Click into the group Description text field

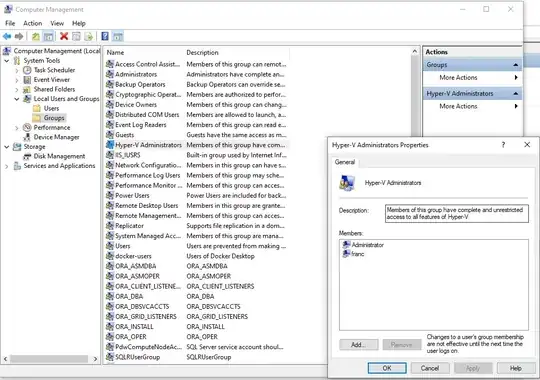pyautogui.click(x=456, y=214)
